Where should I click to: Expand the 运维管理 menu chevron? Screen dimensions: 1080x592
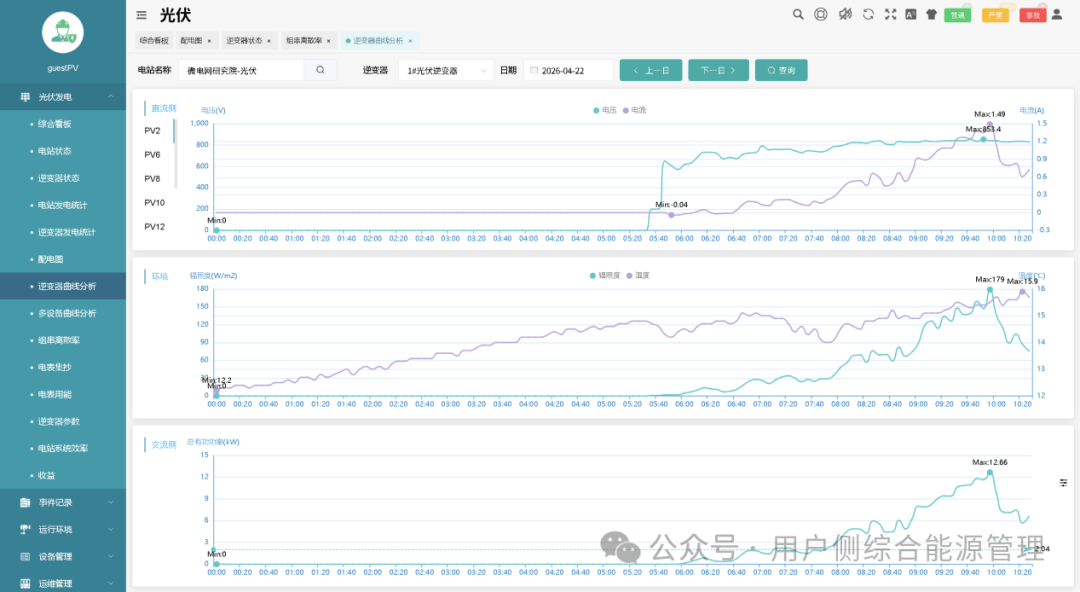[111, 583]
